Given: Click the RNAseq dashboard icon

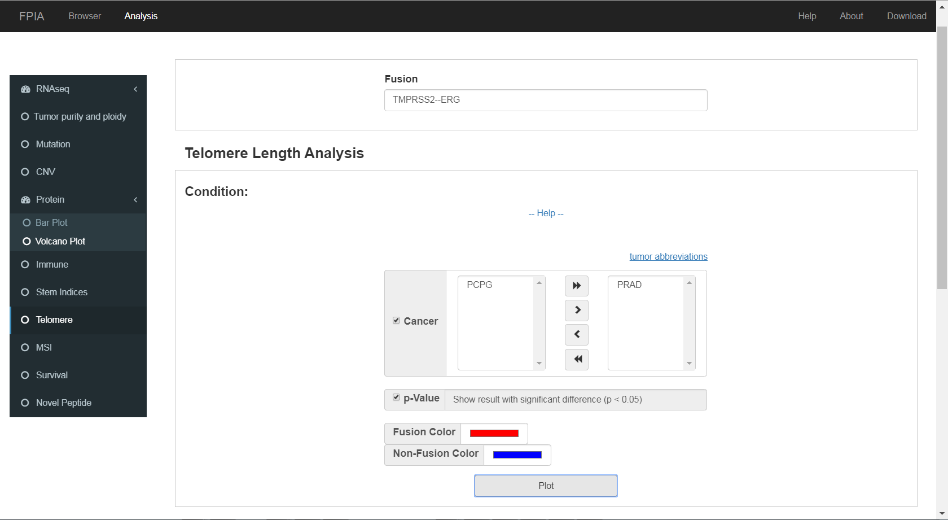Looking at the screenshot, I should pyautogui.click(x=25, y=89).
